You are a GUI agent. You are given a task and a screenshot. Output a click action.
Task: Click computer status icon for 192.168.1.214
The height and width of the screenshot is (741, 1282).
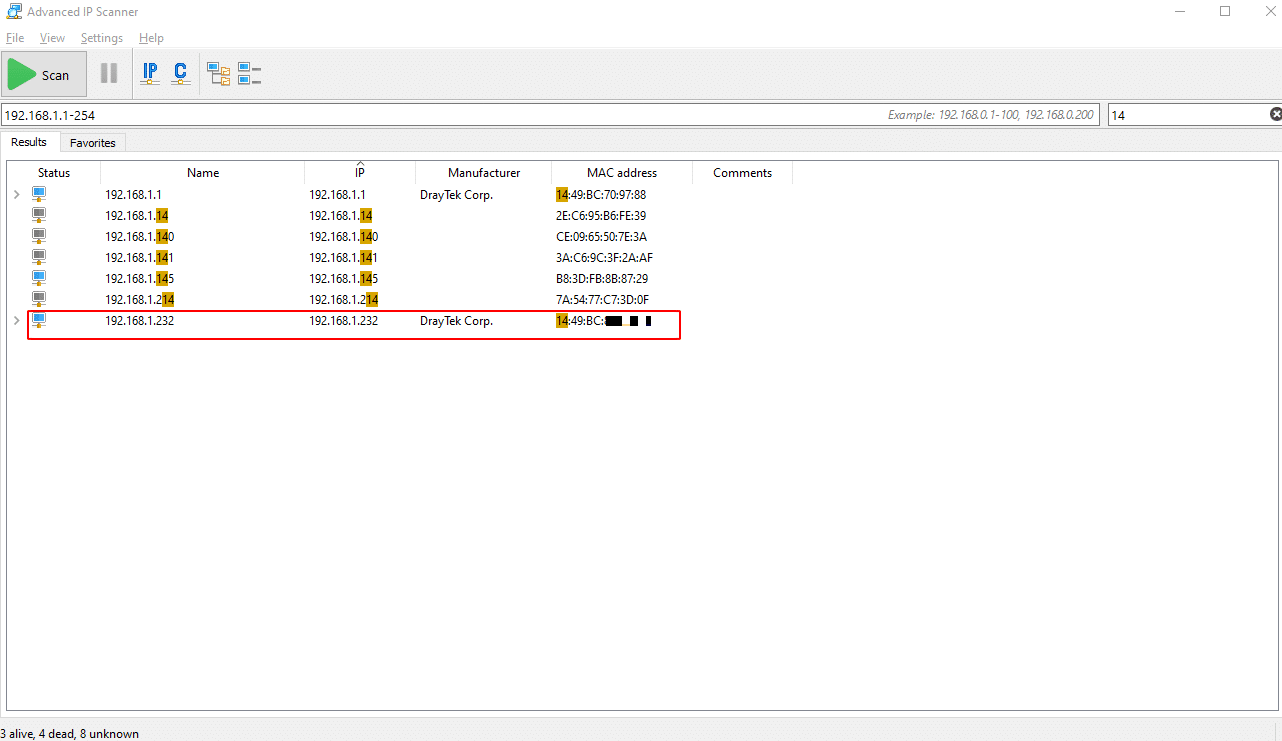click(39, 299)
